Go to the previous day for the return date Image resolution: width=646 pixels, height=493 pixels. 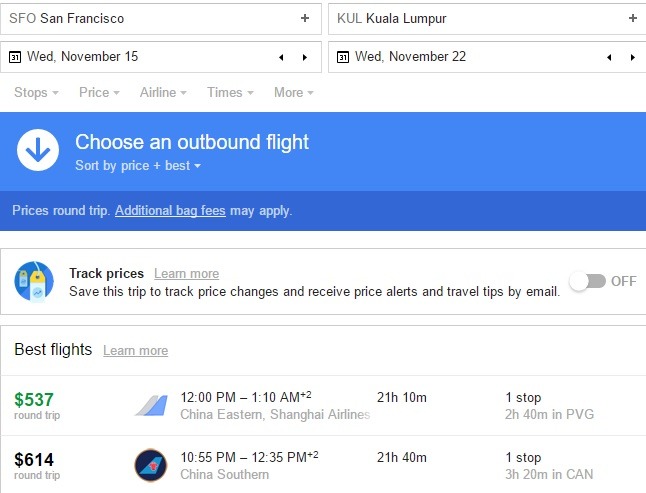tap(609, 57)
